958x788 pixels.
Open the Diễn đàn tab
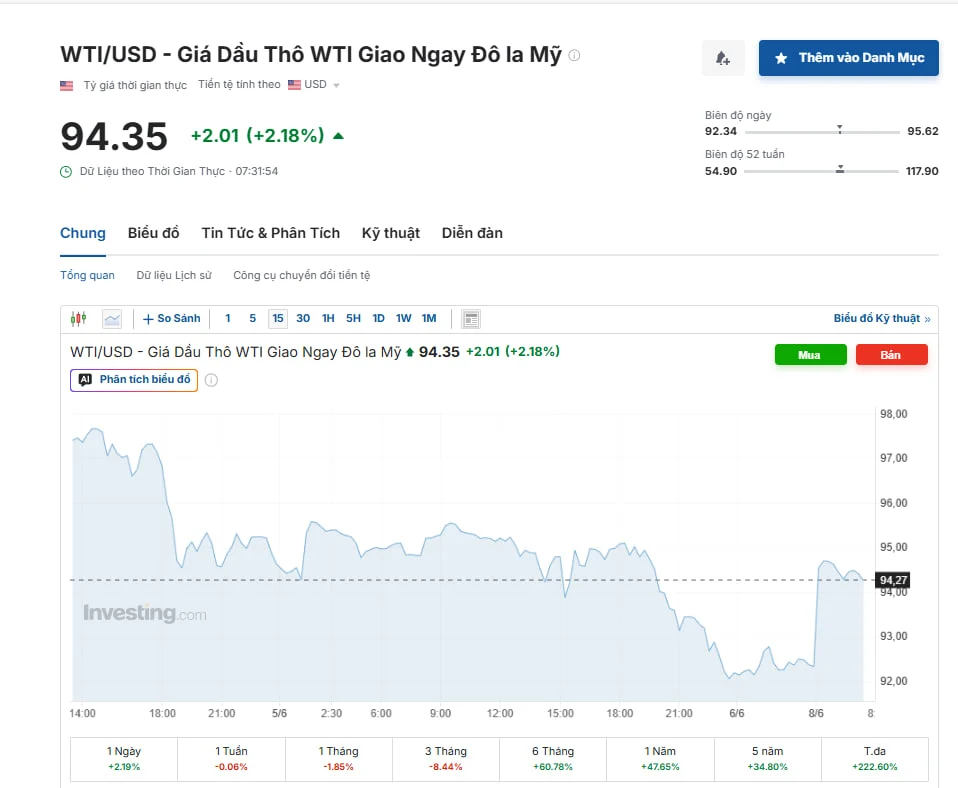point(472,233)
